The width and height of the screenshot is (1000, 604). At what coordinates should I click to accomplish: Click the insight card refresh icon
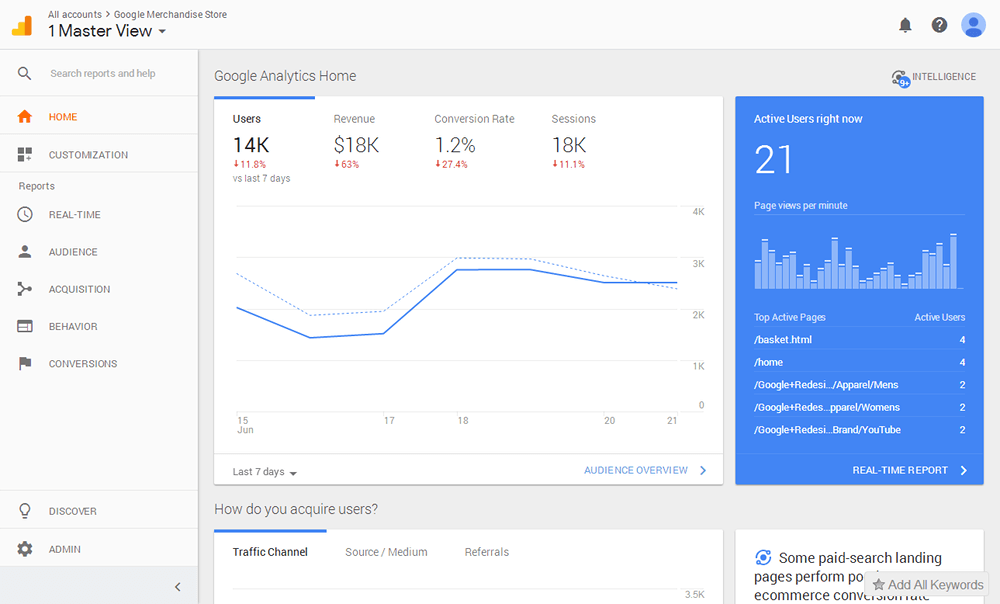coord(763,557)
